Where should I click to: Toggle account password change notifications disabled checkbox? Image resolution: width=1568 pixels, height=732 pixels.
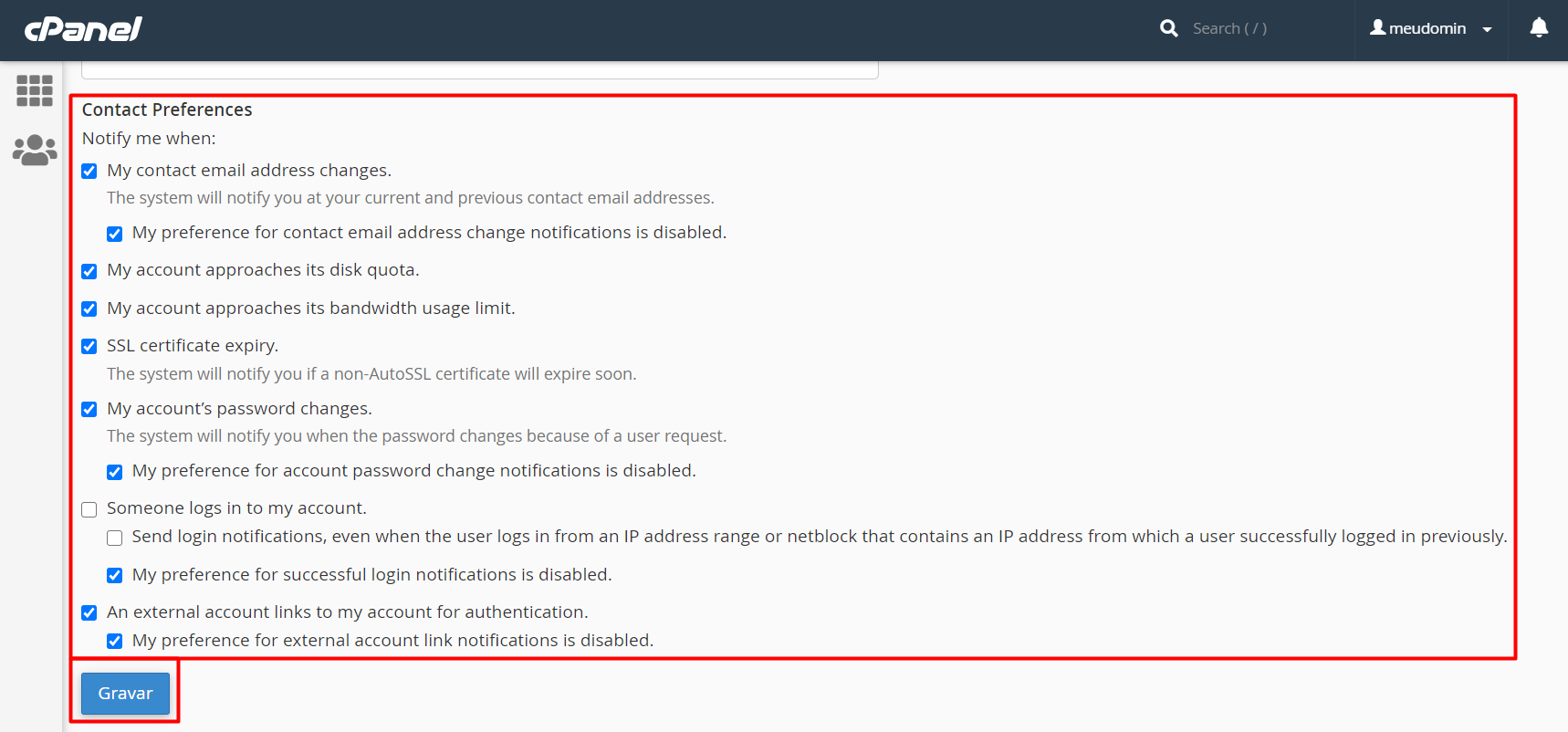pyautogui.click(x=114, y=472)
